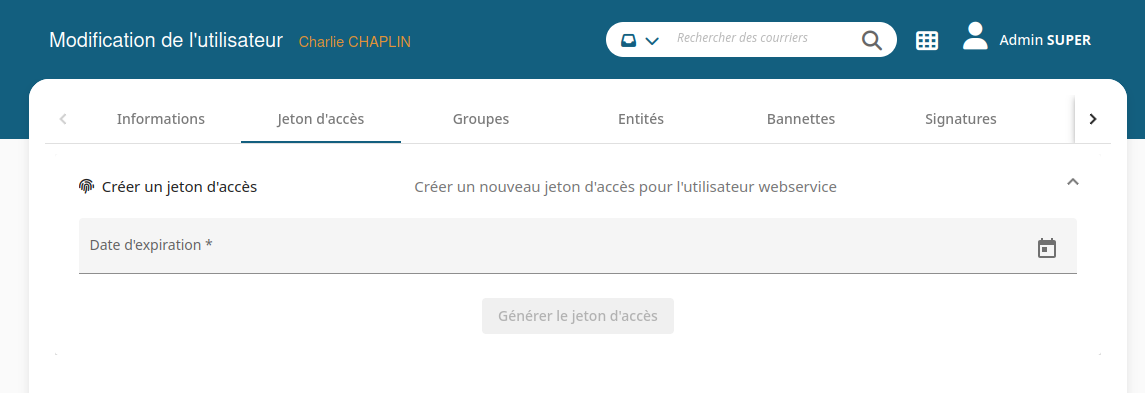Open the calendar date picker icon
The width and height of the screenshot is (1145, 393).
pos(1046,248)
